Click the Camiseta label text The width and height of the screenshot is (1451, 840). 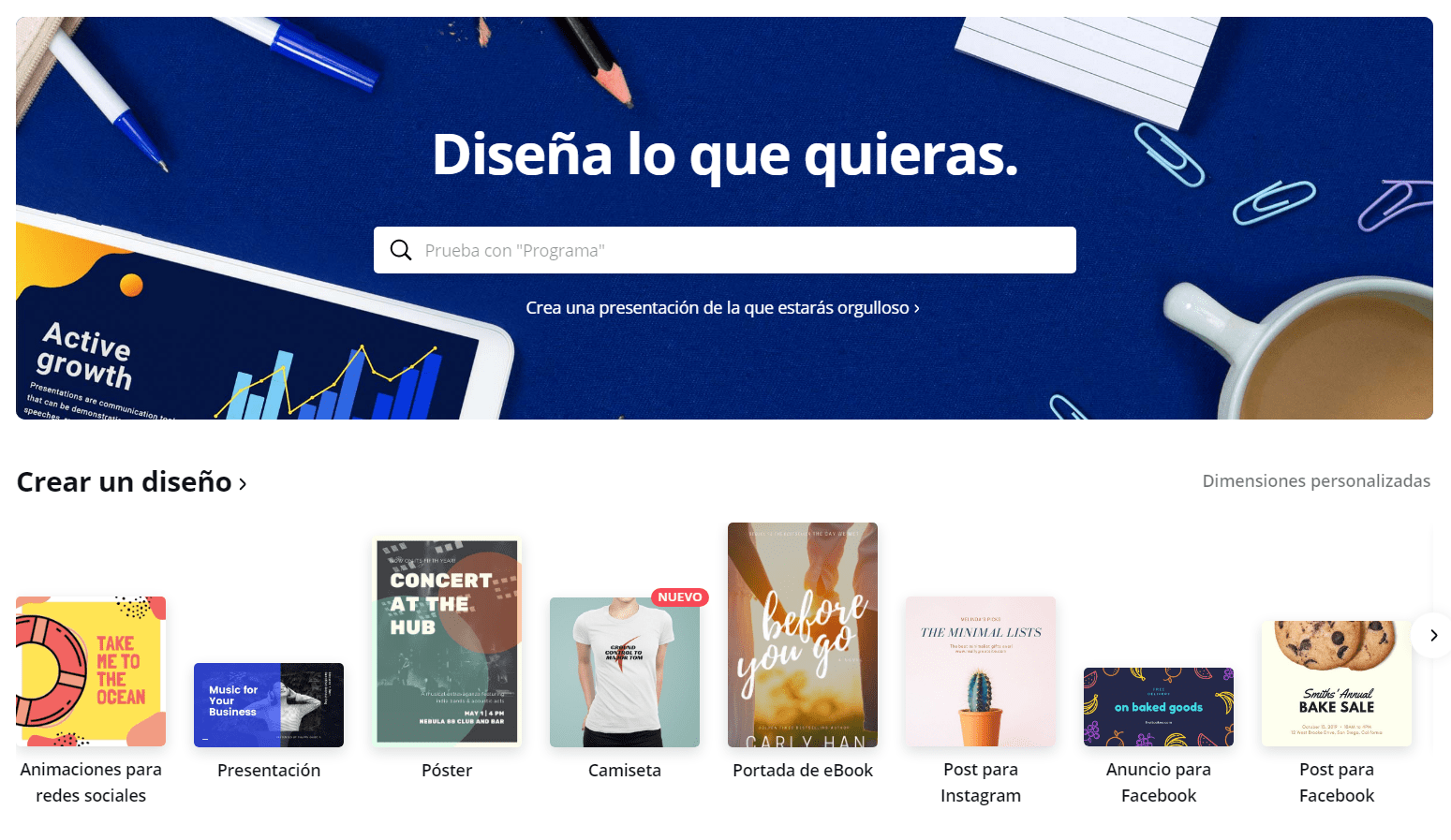coord(625,770)
